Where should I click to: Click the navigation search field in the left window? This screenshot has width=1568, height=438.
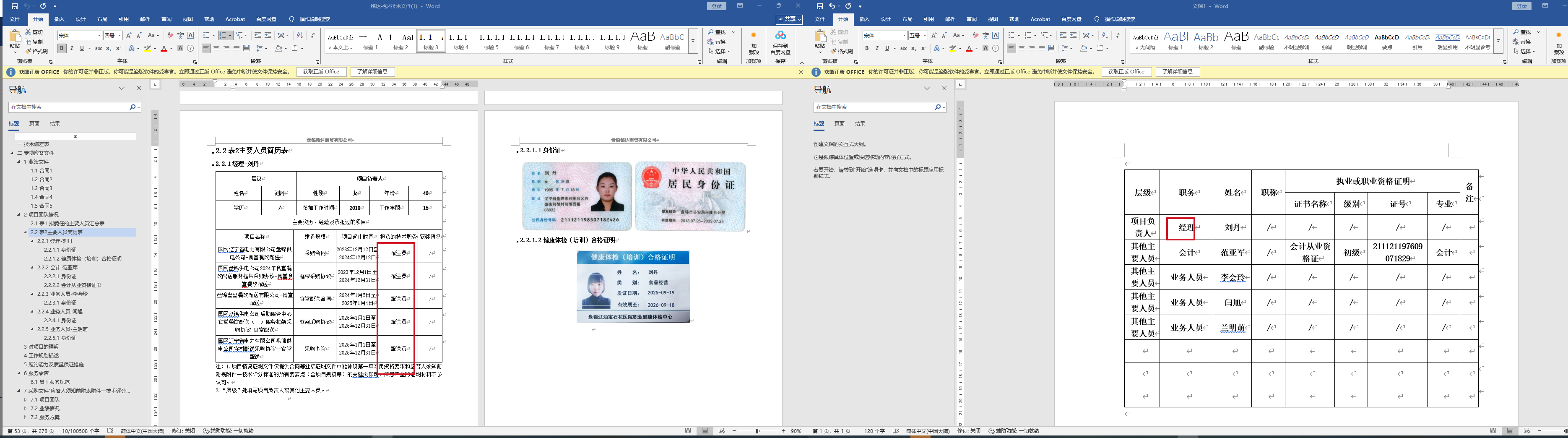tap(68, 107)
